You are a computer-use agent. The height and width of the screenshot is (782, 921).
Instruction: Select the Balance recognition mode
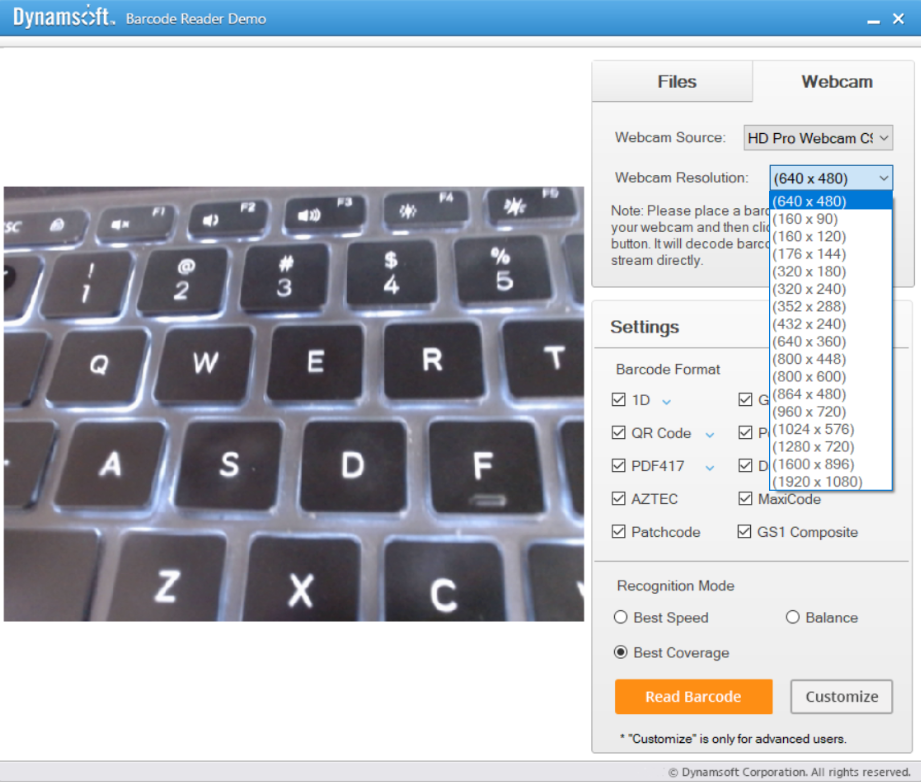(792, 618)
